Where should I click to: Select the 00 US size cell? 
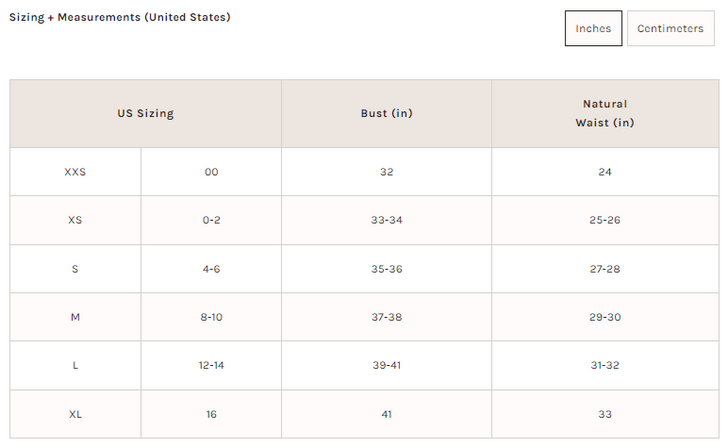(211, 172)
